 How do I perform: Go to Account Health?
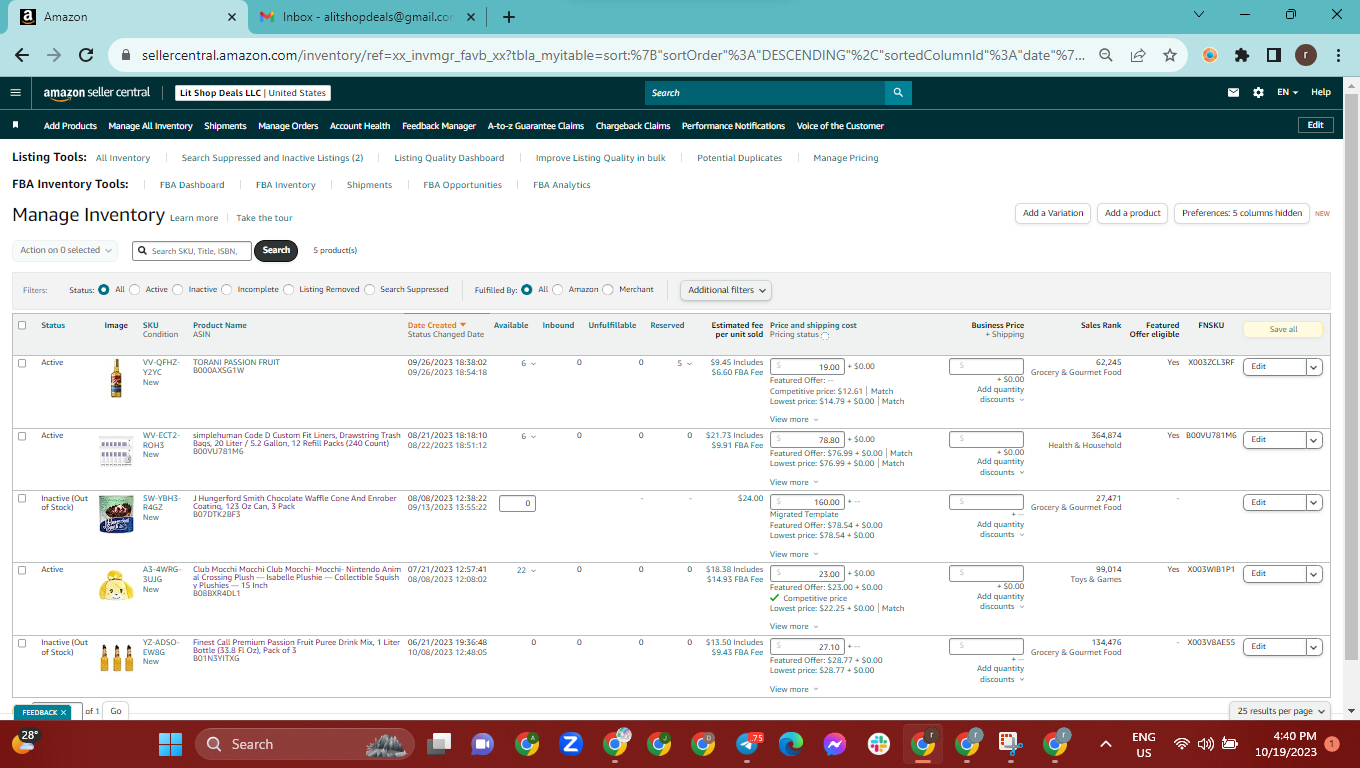360,126
